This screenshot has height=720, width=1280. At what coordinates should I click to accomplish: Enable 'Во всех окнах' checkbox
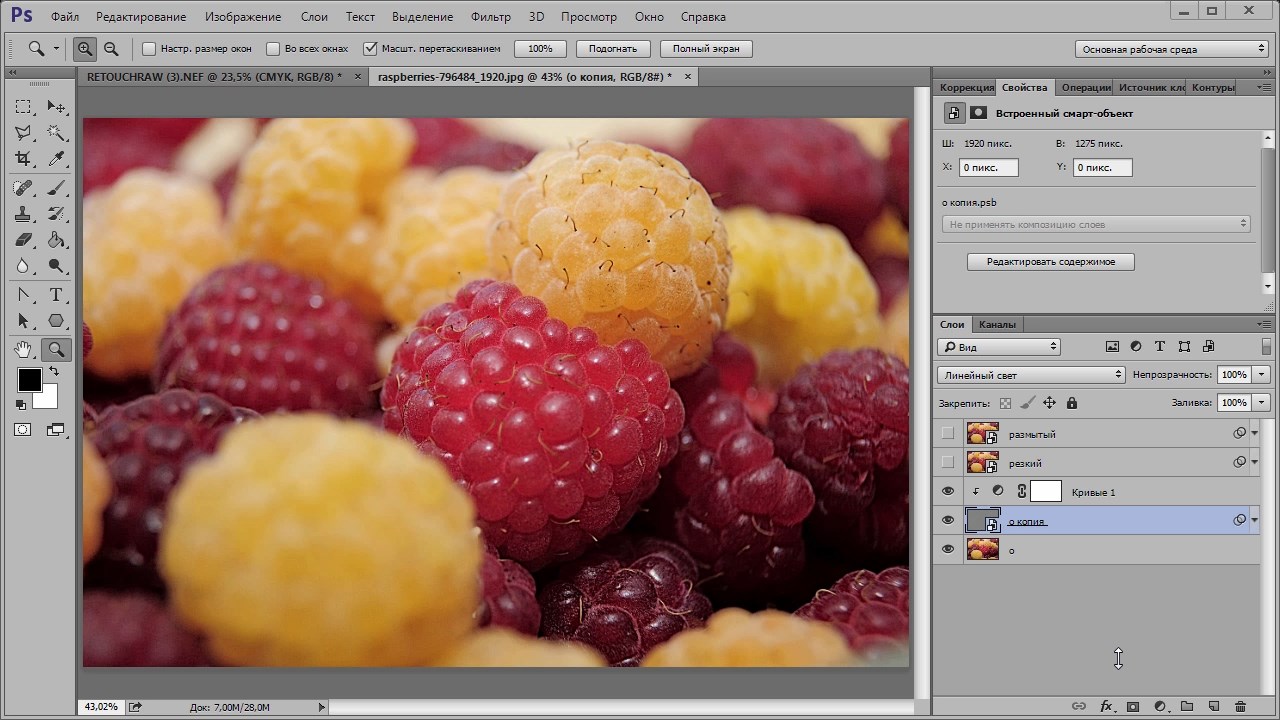pyautogui.click(x=273, y=48)
